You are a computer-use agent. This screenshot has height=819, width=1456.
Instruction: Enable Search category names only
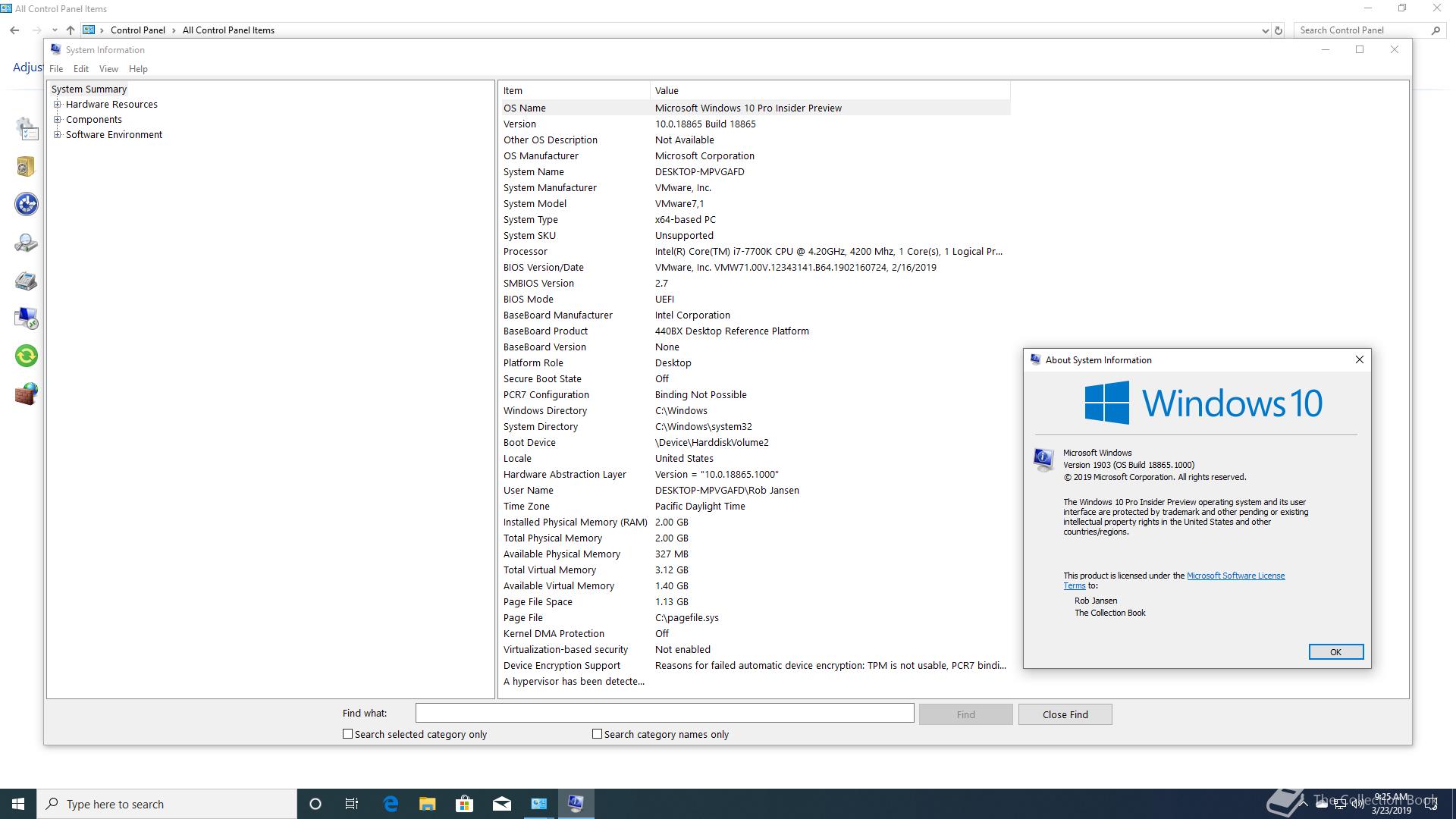tap(597, 734)
